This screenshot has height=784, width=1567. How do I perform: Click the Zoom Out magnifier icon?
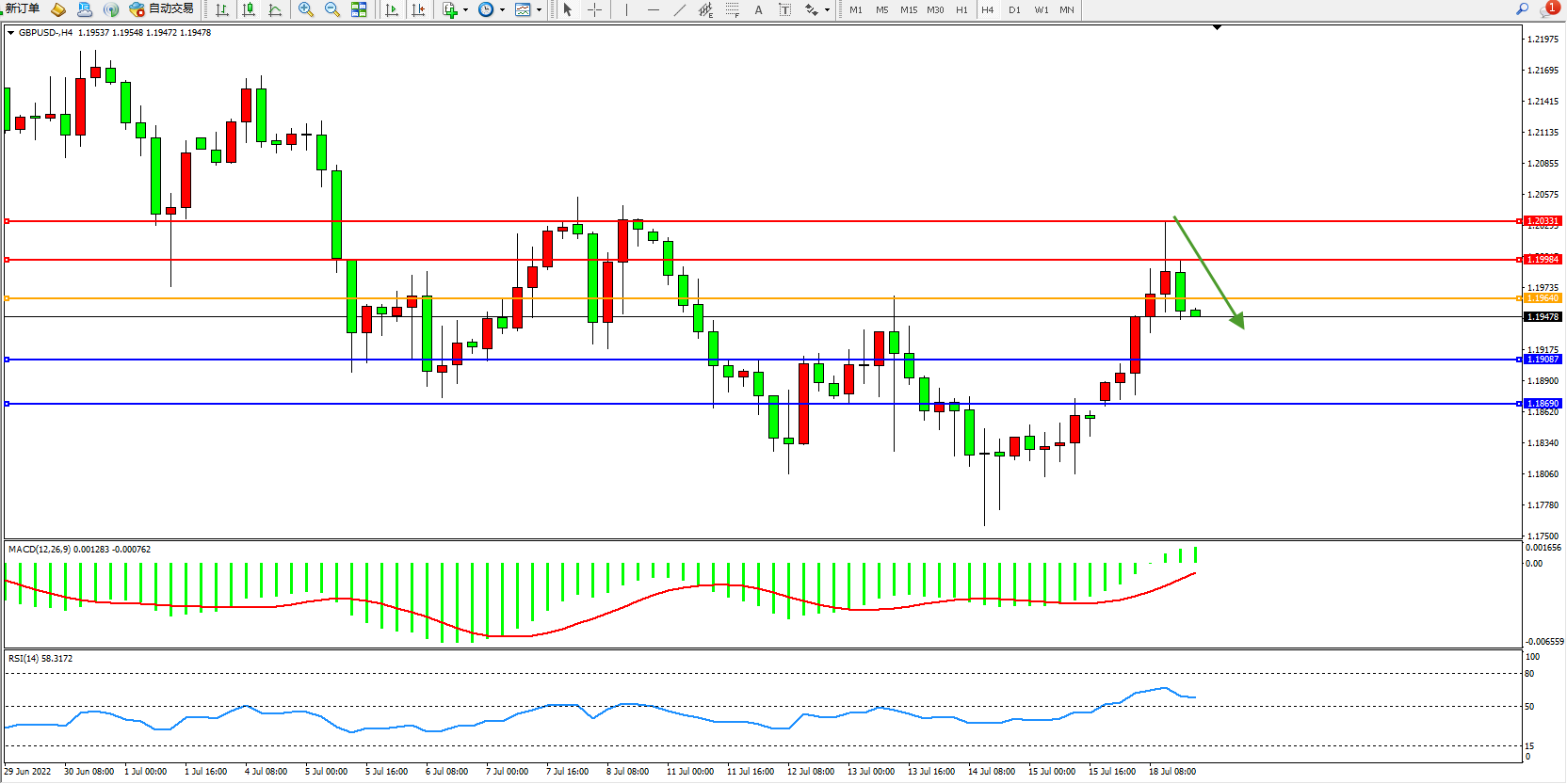tap(331, 9)
